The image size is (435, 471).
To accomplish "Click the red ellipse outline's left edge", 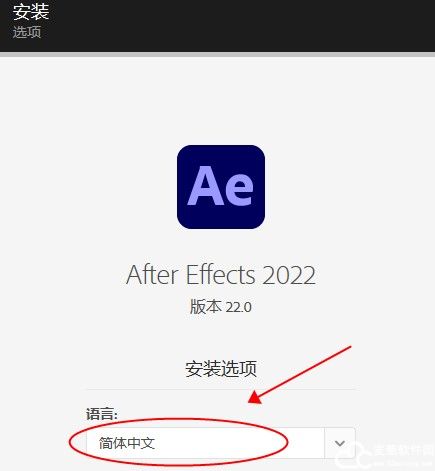I will [70, 442].
